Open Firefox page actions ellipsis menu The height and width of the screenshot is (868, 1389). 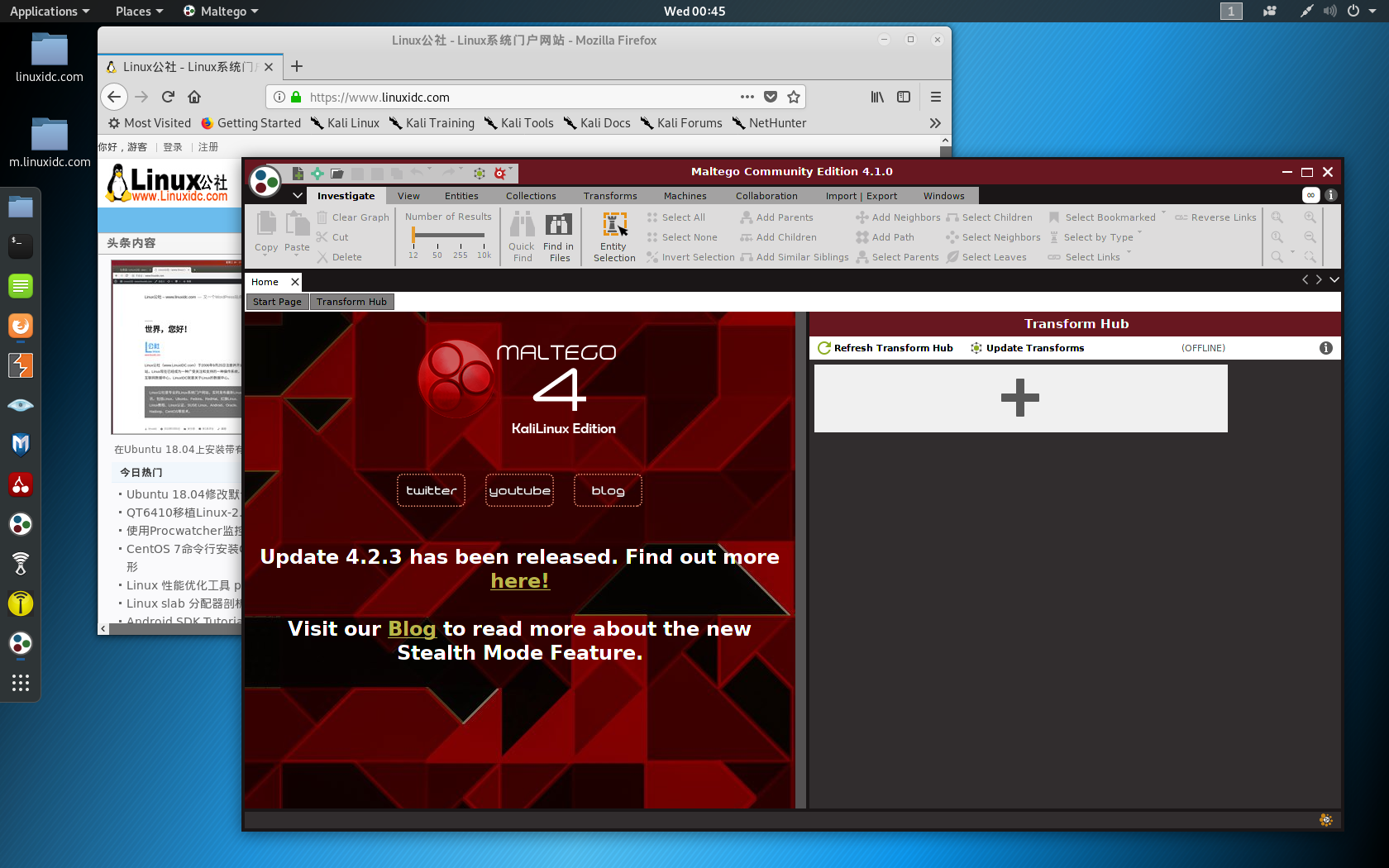[x=747, y=97]
